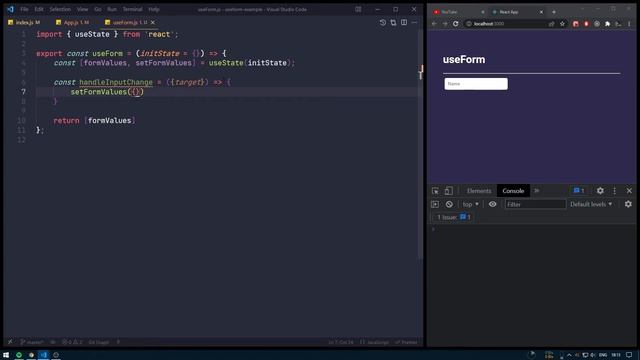
Task: Open the top JavaScript context dropdown
Action: point(471,204)
